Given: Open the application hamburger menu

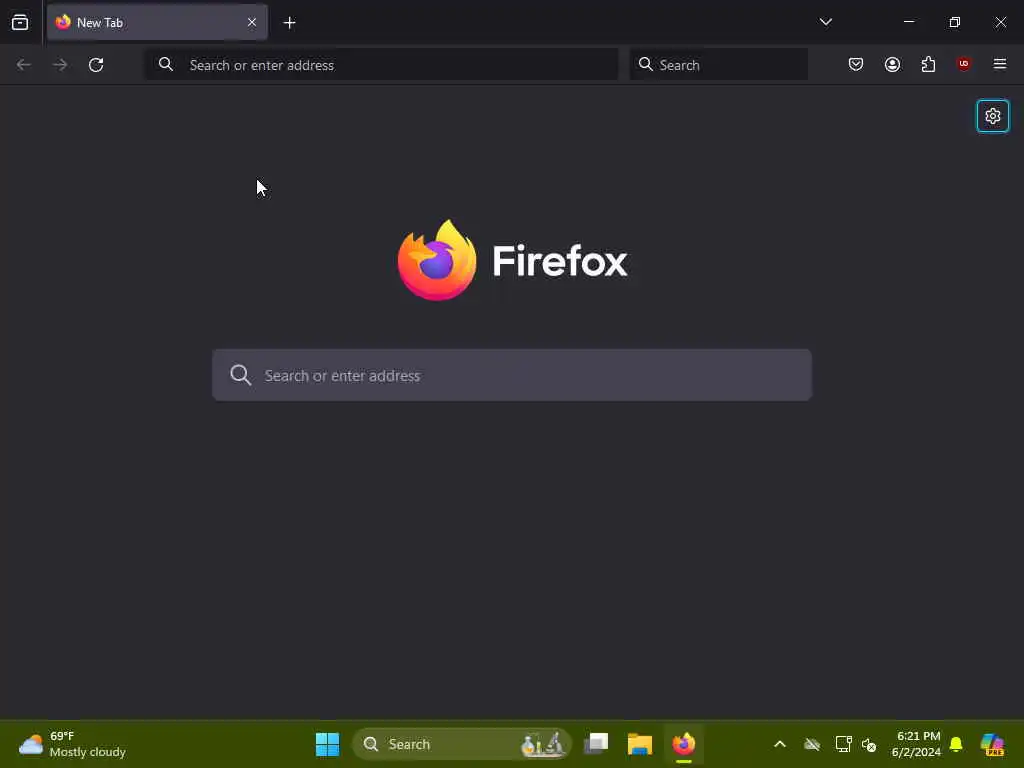Looking at the screenshot, I should pyautogui.click(x=1000, y=64).
